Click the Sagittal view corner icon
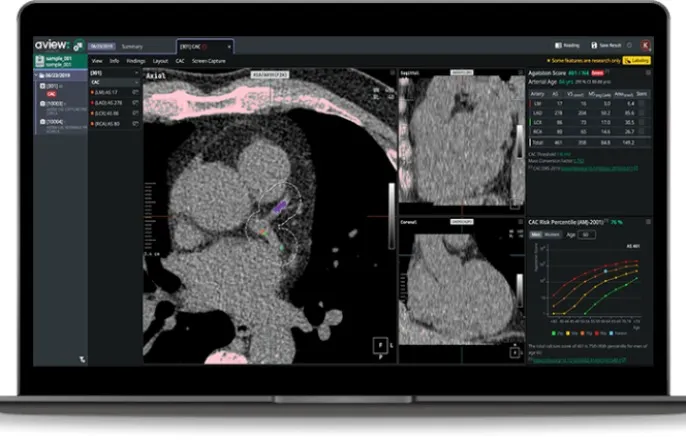 click(520, 73)
